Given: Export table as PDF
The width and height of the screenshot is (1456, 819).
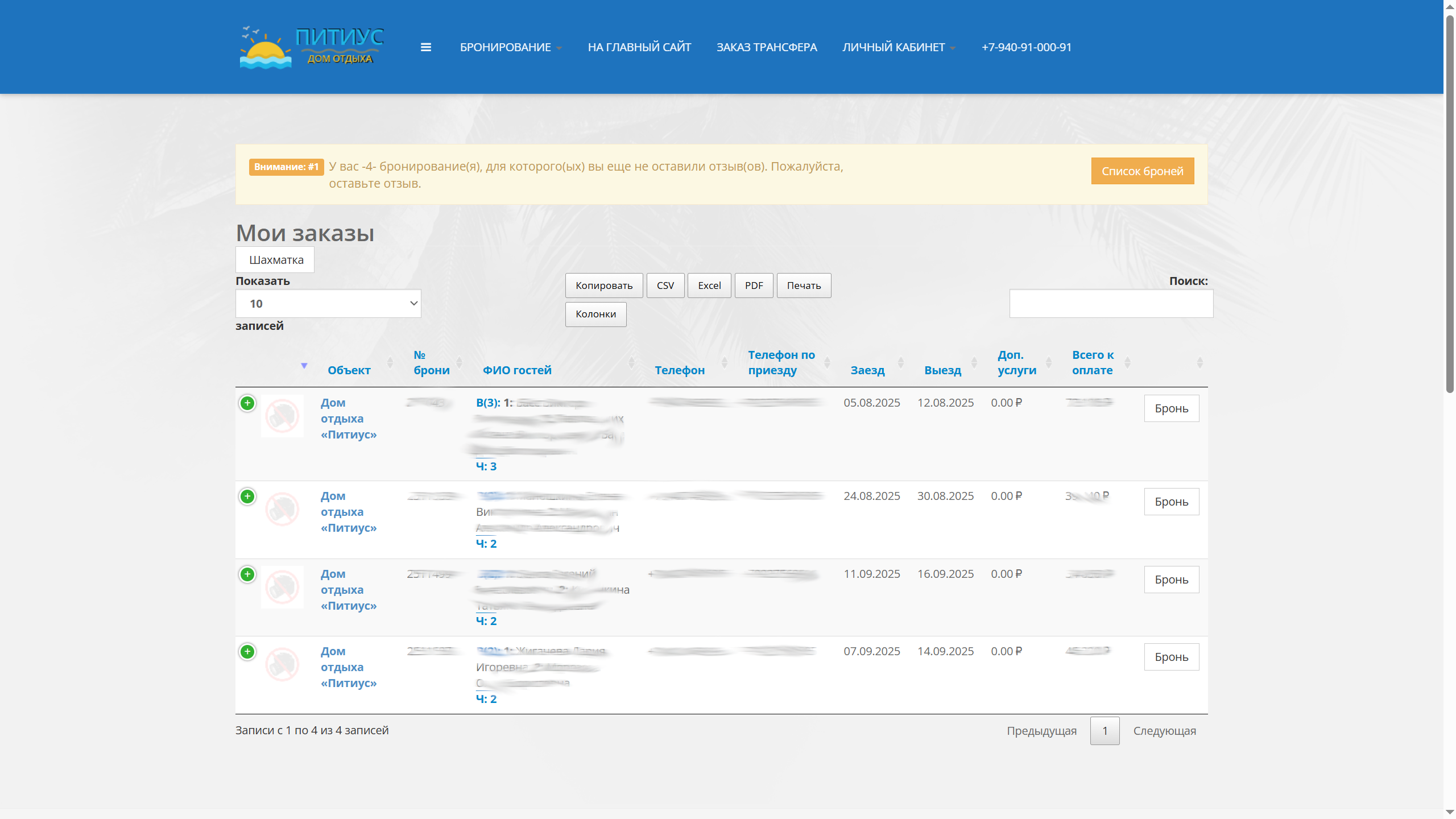Looking at the screenshot, I should 754,286.
